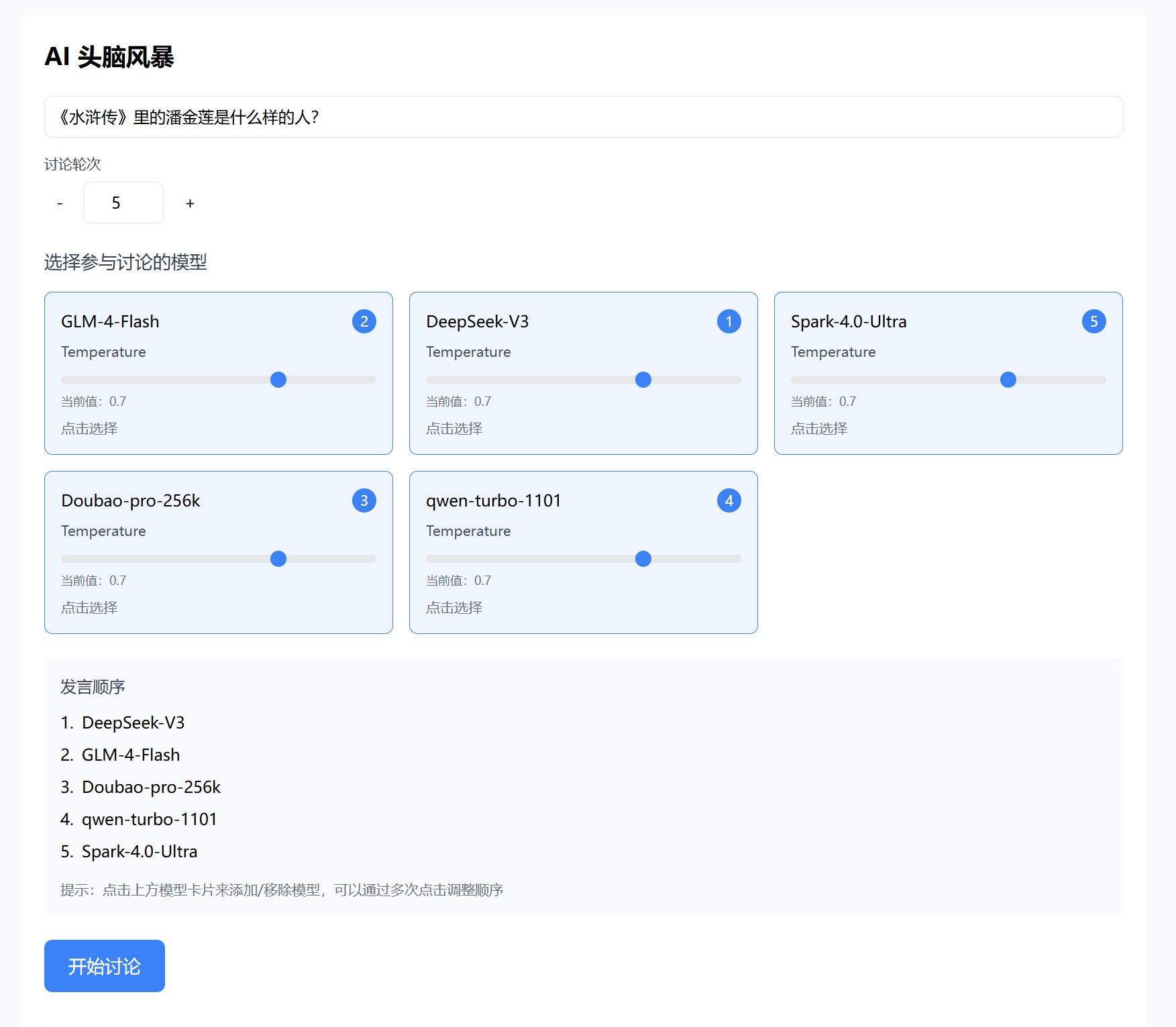Deselect the DeepSeek-V3 model card title
Screen dimensions: 1176x1027
(x=477, y=322)
